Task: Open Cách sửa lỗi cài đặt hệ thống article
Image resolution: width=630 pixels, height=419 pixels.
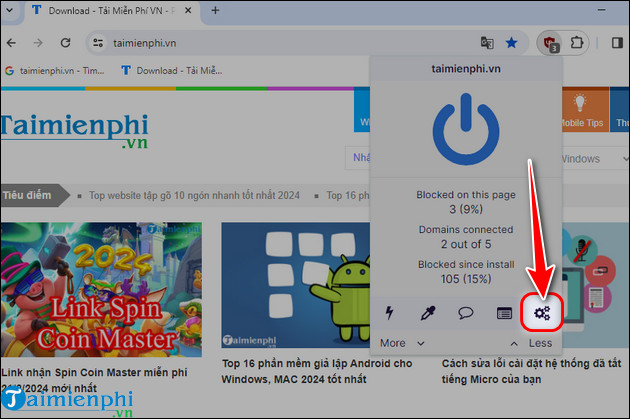Action: (532, 371)
